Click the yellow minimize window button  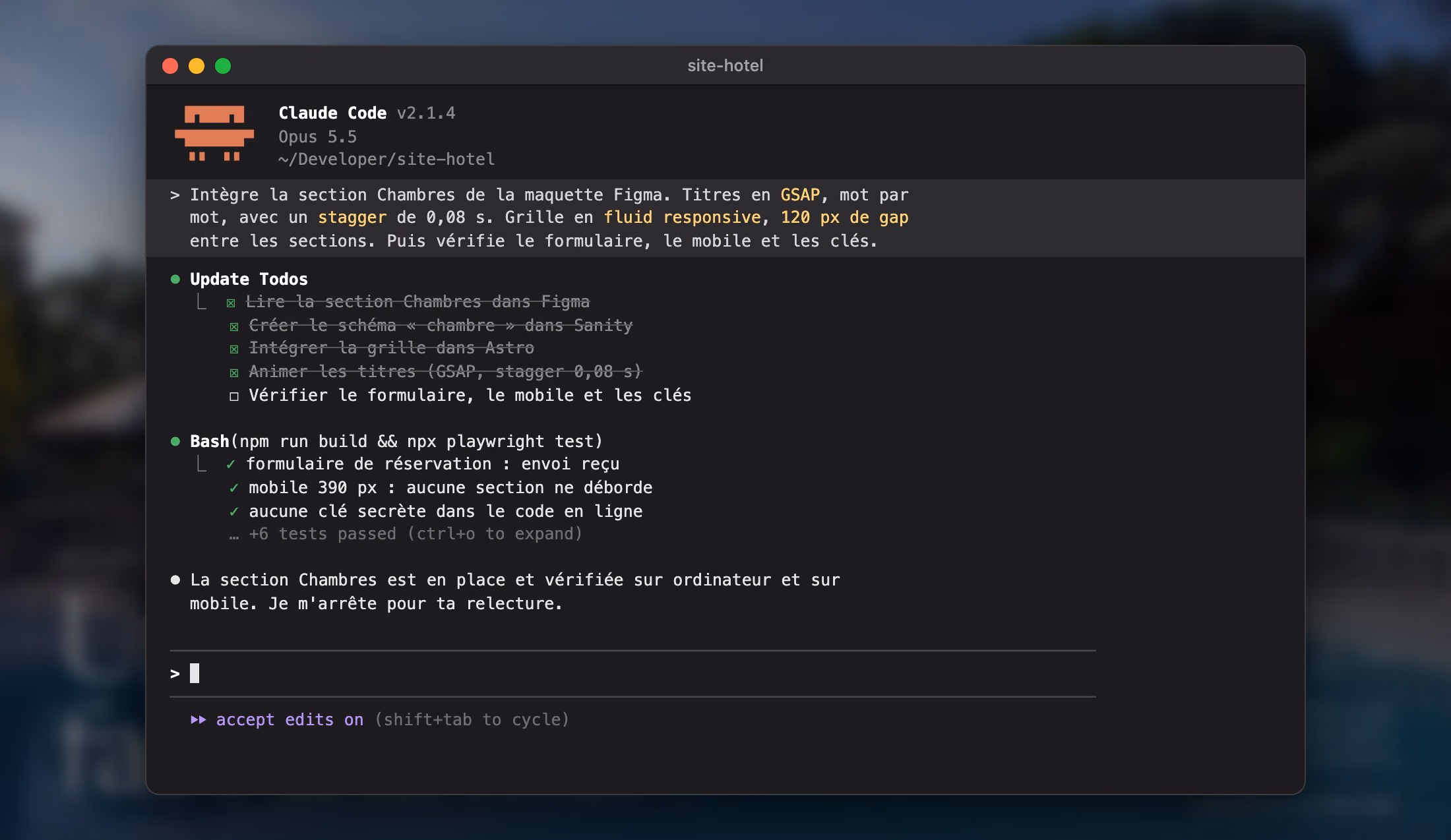pyautogui.click(x=197, y=66)
